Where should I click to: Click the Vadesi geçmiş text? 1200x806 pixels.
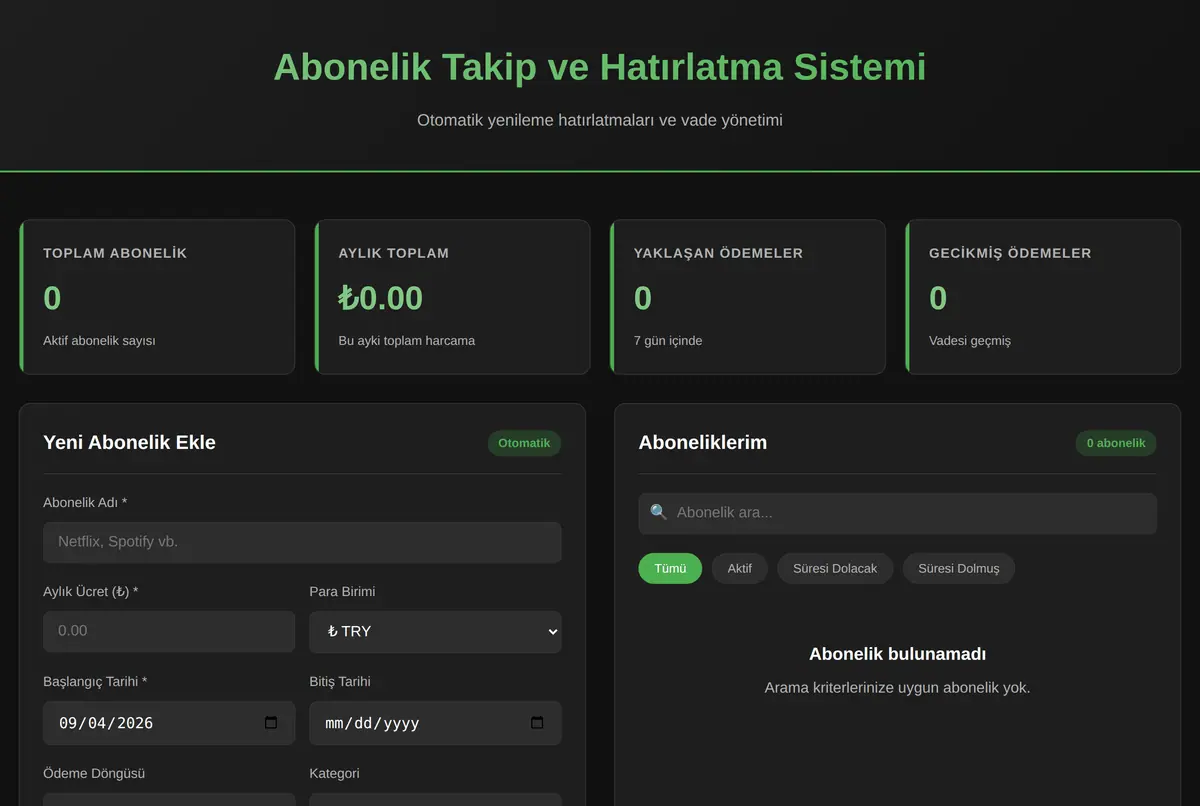coord(970,341)
